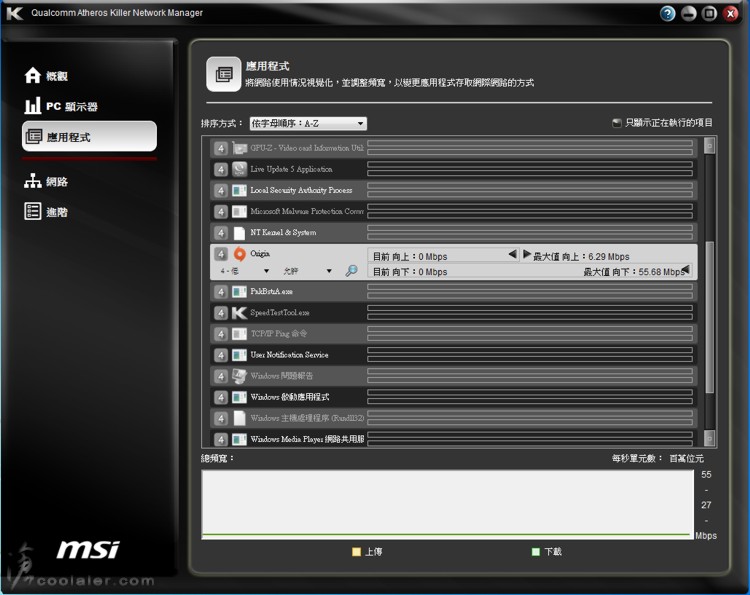
Task: Select Local Security Authority Process text
Action: 301,190
